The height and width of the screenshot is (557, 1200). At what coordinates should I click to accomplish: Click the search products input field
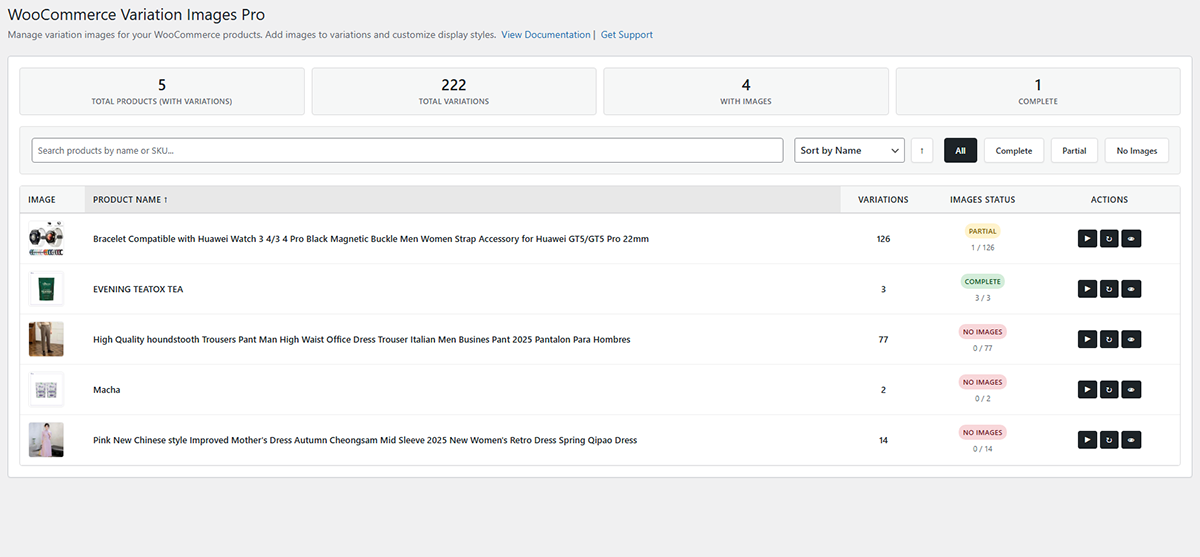(407, 150)
